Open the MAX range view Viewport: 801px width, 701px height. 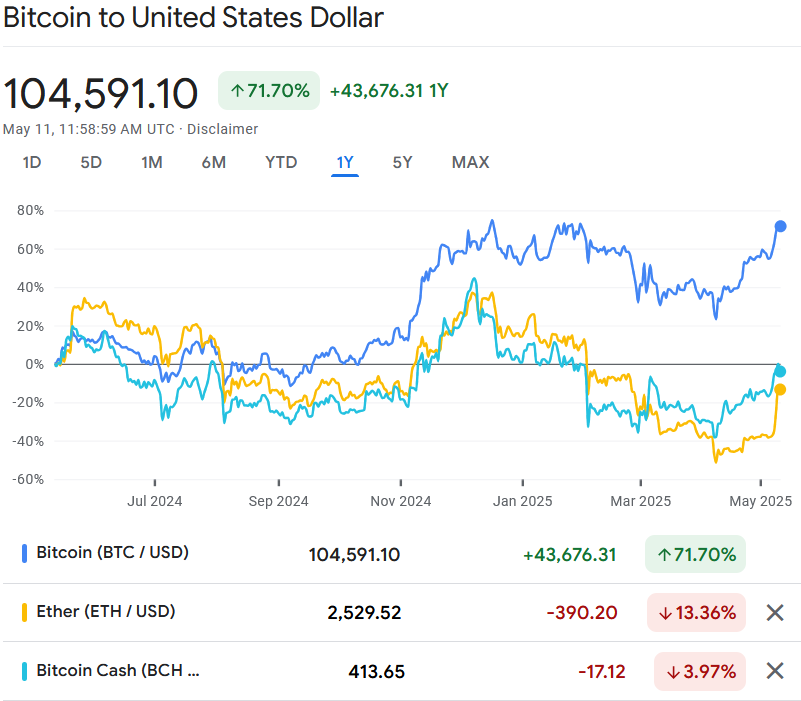point(470,162)
